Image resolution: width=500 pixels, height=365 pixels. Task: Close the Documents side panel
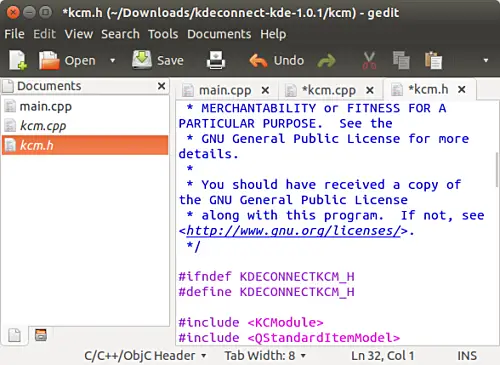[161, 86]
